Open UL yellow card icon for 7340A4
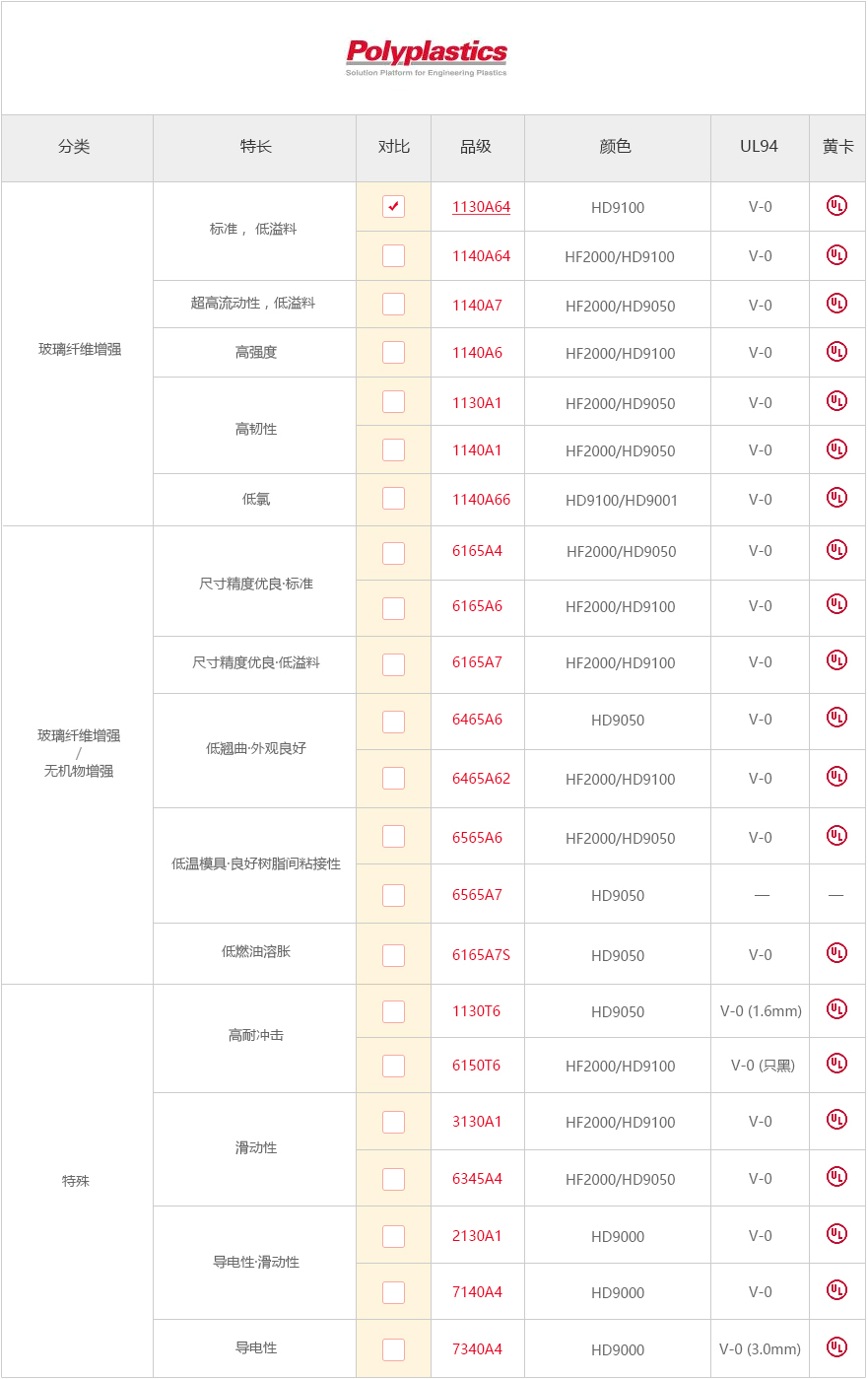The image size is (868, 1379). coord(836,1347)
